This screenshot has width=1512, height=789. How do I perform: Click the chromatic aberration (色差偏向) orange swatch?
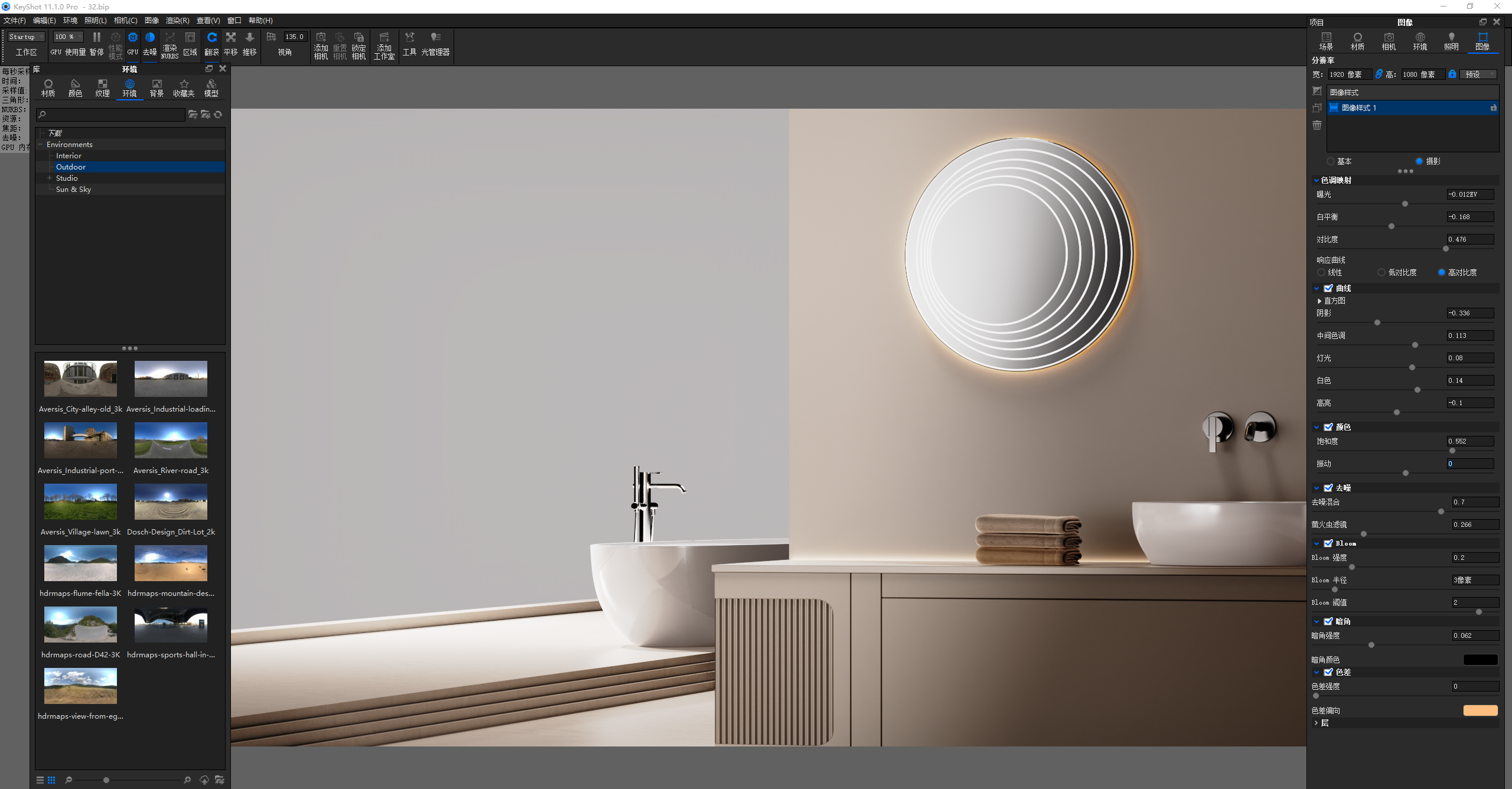pos(1480,710)
